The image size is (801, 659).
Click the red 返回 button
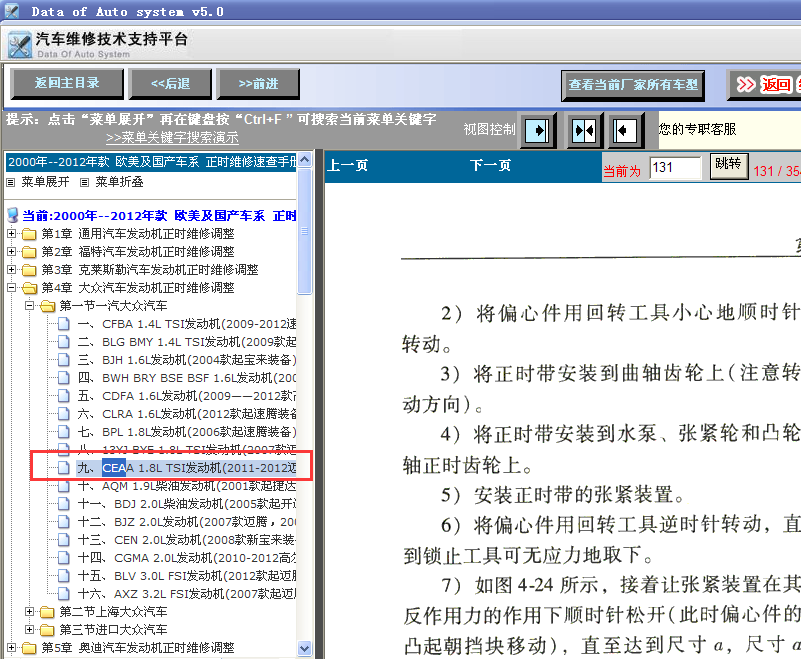pos(764,85)
